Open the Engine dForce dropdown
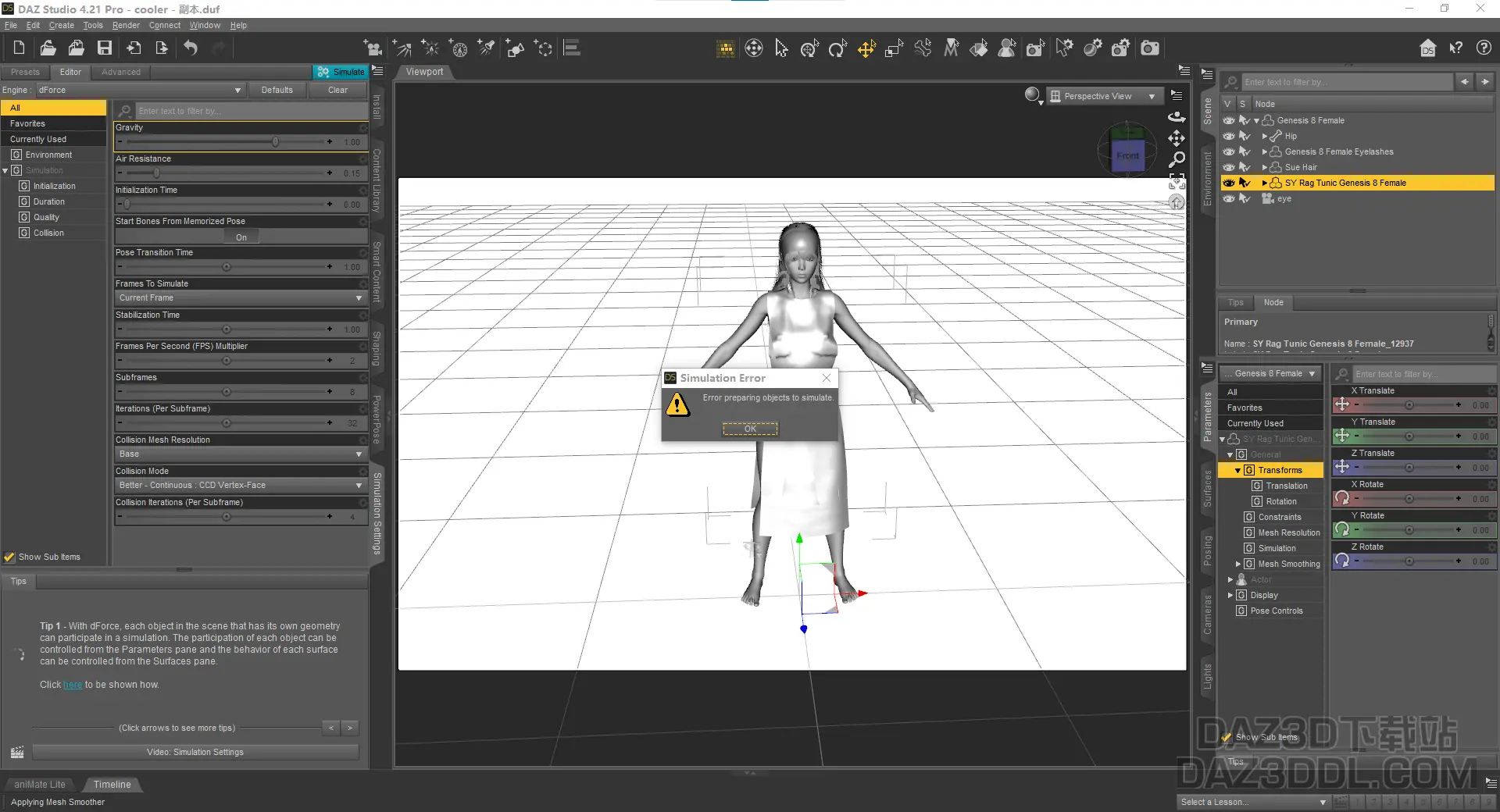 pos(141,90)
